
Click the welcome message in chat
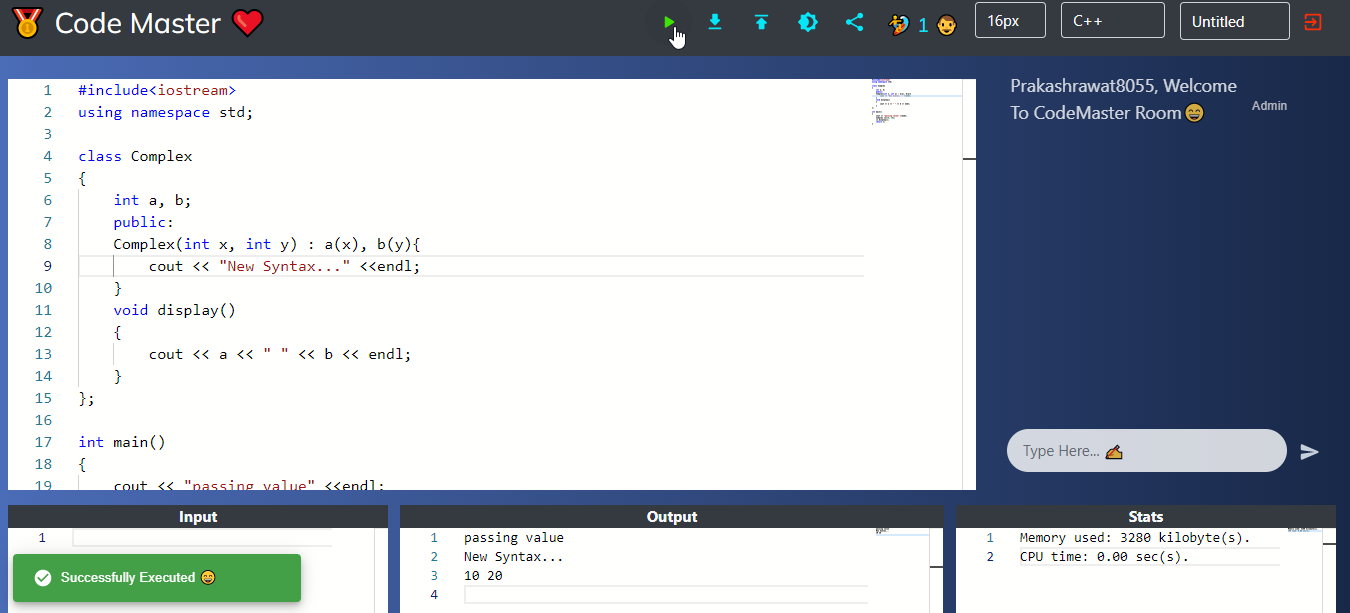coord(1123,99)
